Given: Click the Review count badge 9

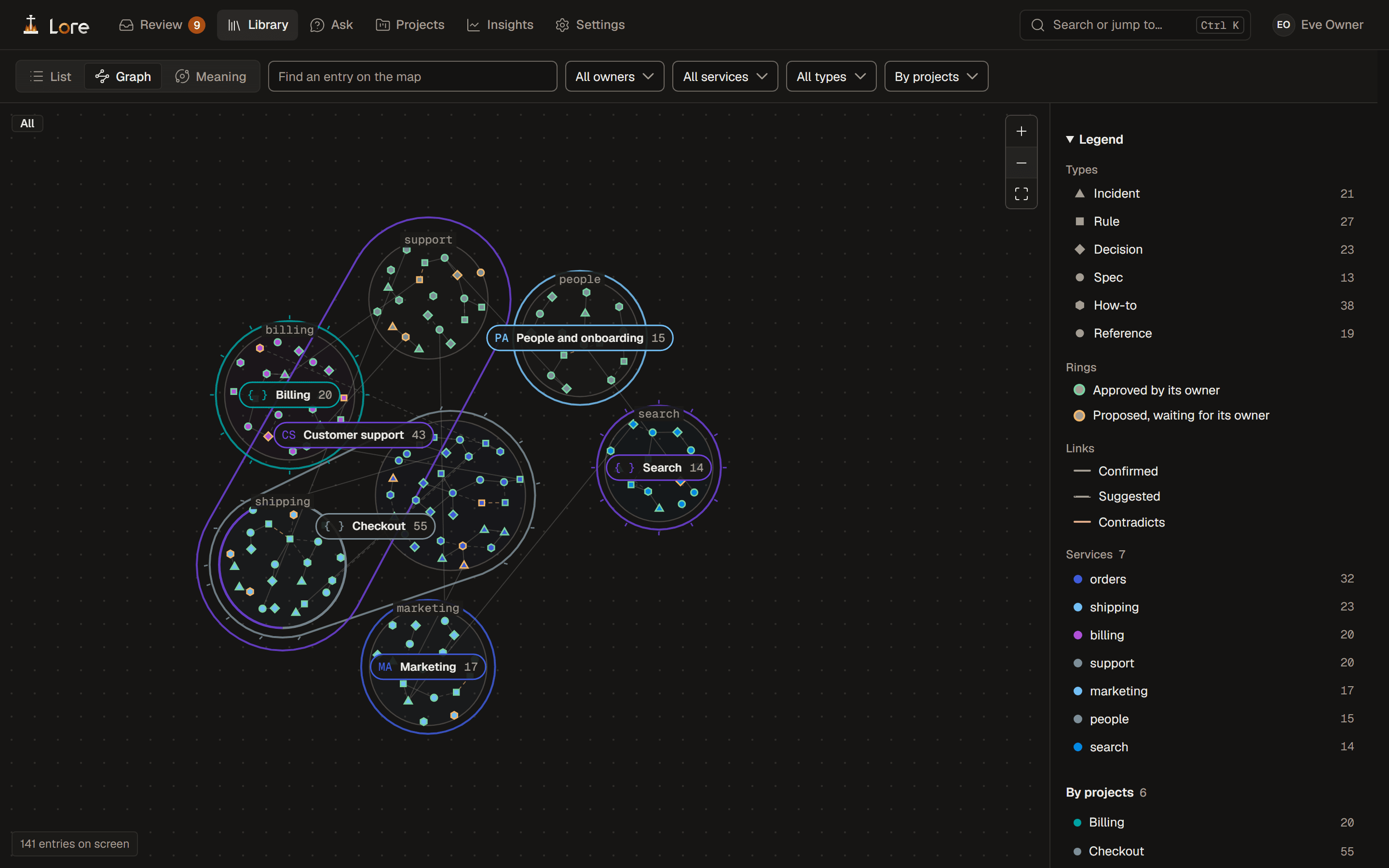Looking at the screenshot, I should (196, 25).
